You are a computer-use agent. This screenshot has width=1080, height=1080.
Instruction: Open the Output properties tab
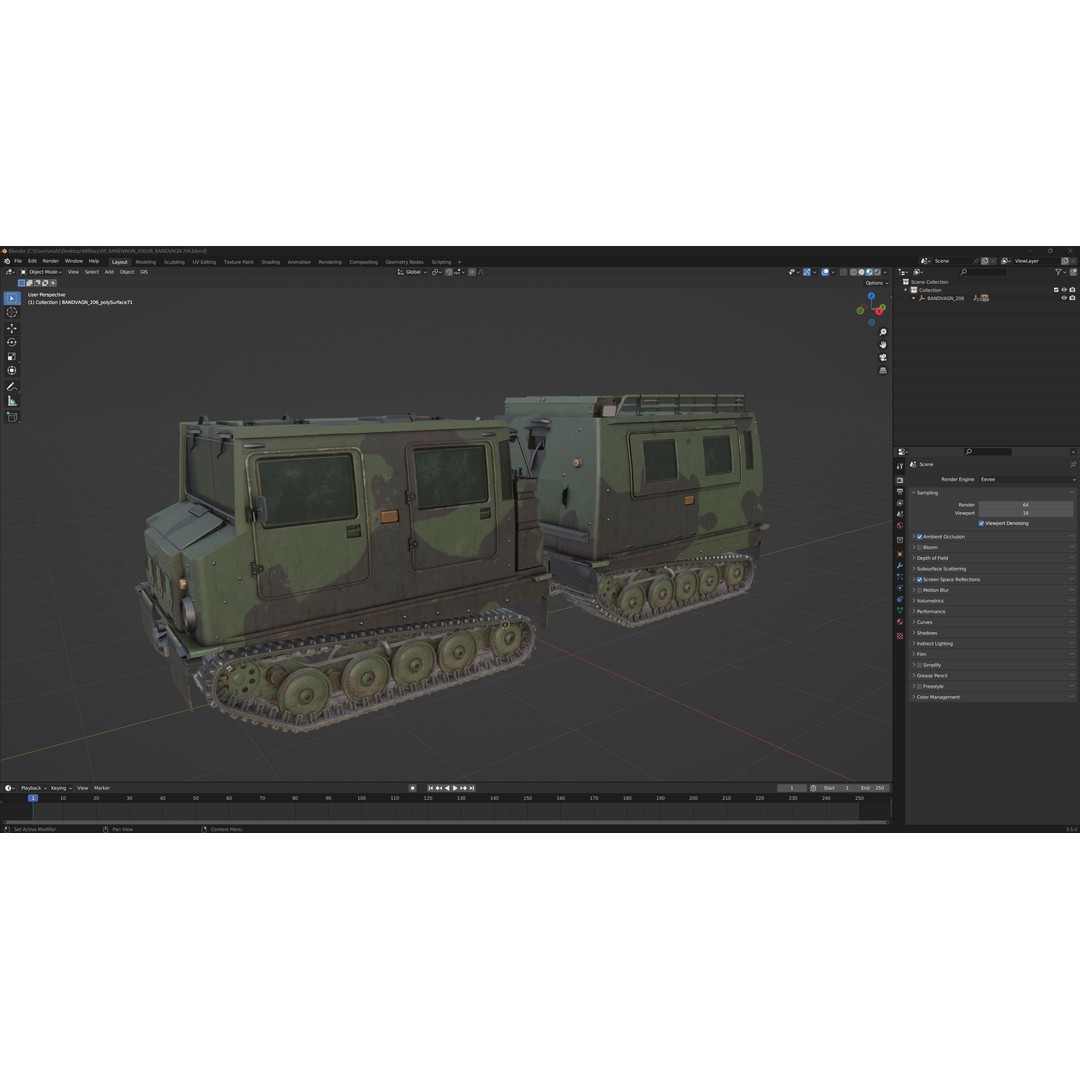click(x=900, y=492)
